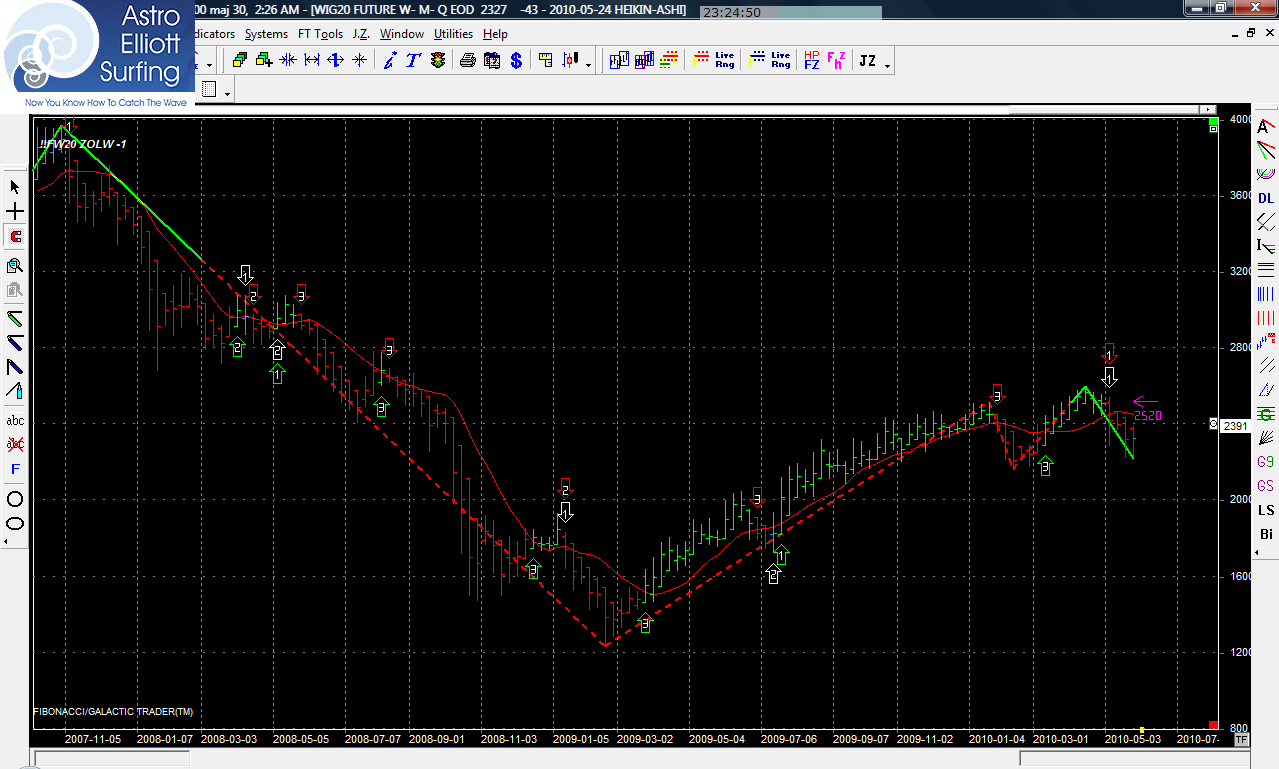Select the DL tool in right toolbar
Image resolution: width=1279 pixels, height=769 pixels.
click(1265, 198)
